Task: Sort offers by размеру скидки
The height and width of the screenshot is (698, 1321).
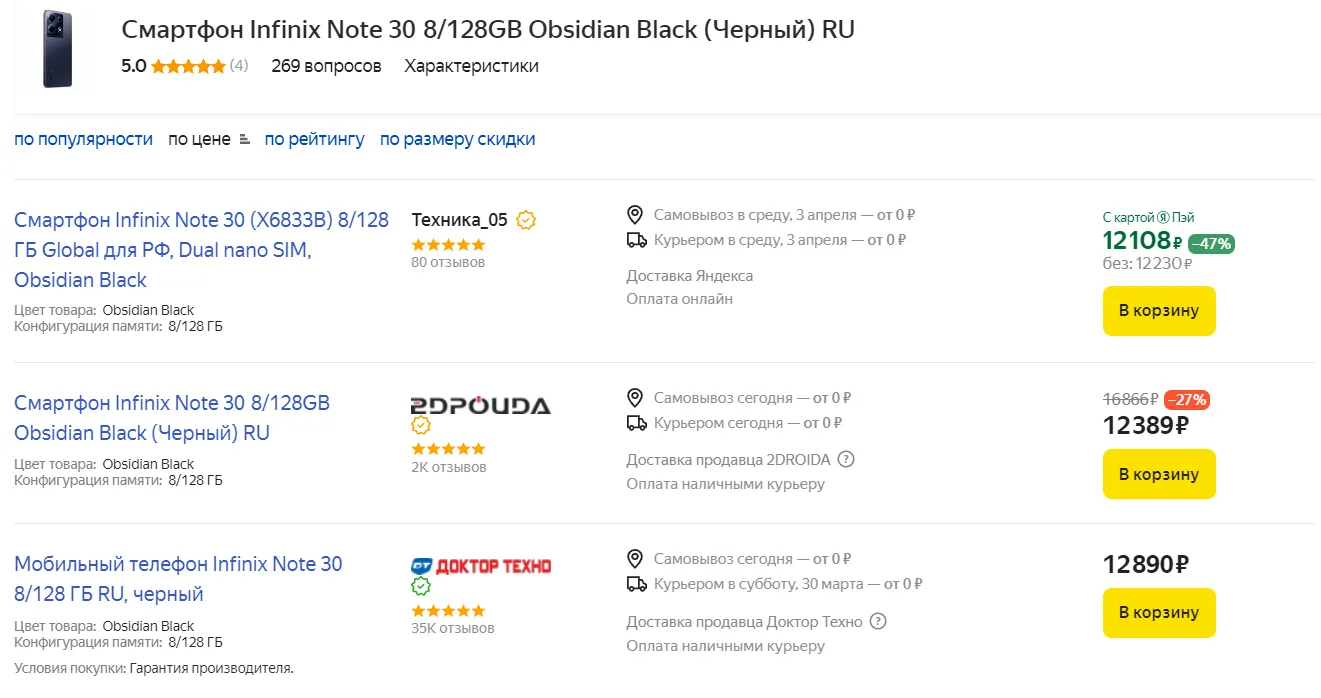Action: (457, 139)
